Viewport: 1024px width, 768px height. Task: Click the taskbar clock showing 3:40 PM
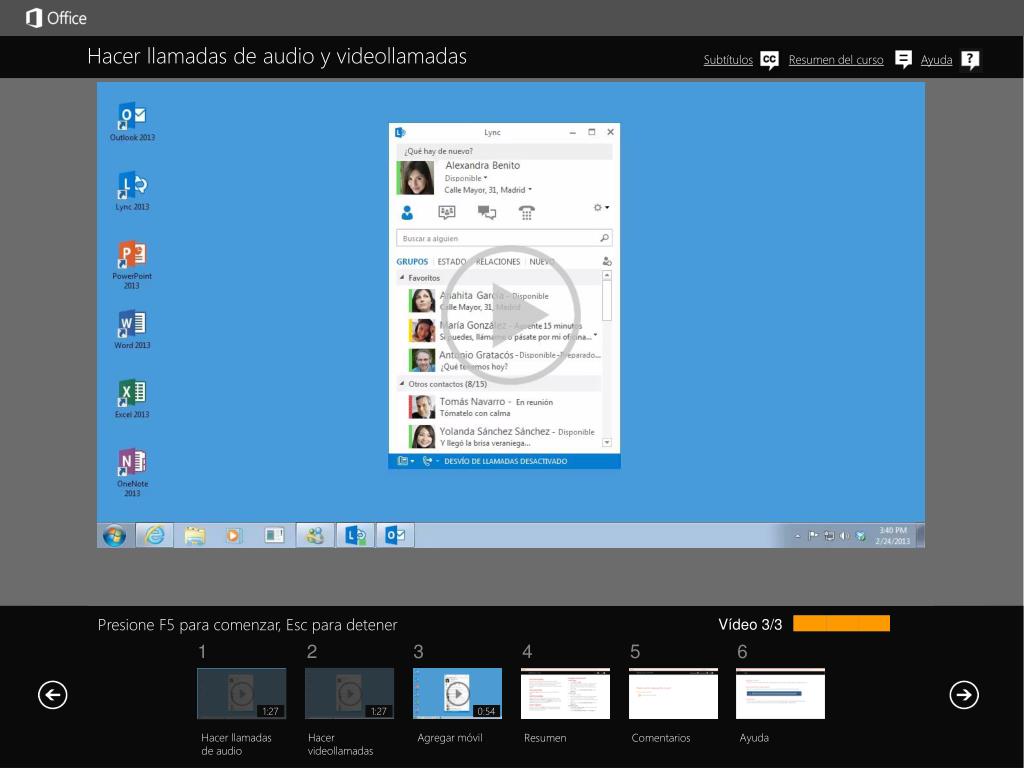click(893, 536)
